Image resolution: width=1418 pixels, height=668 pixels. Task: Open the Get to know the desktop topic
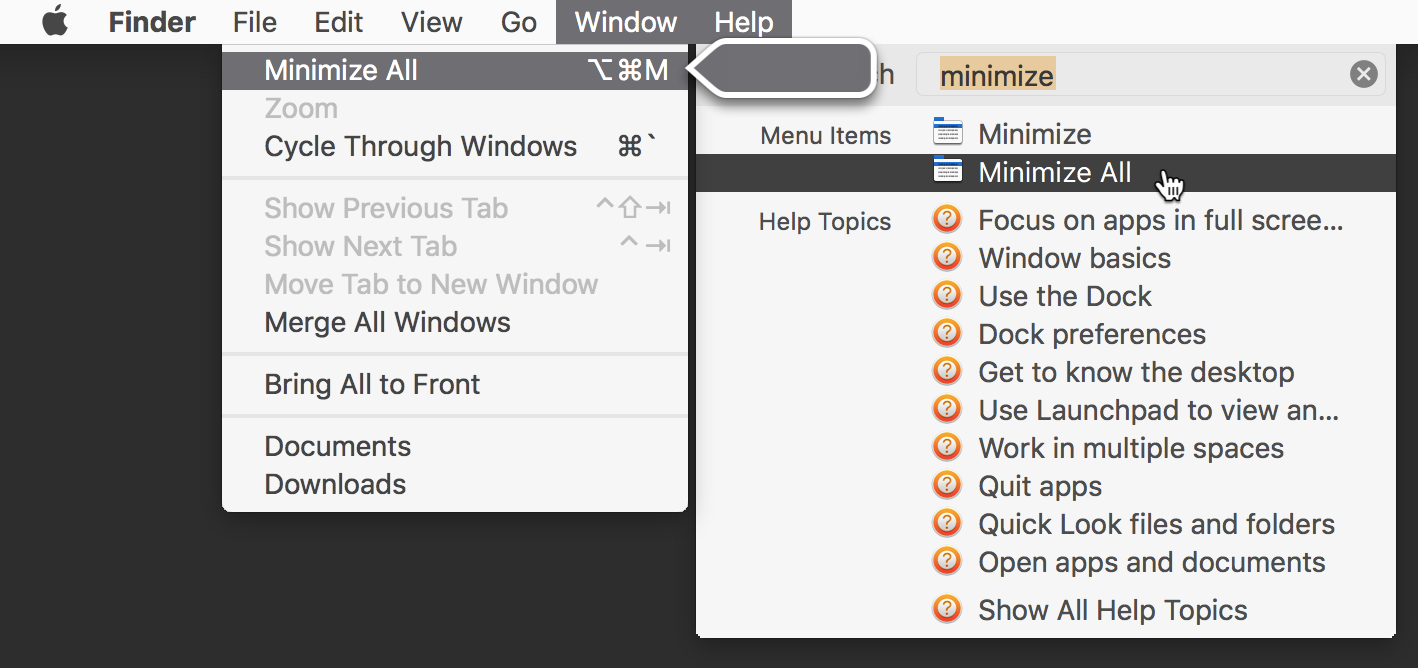coord(1136,372)
